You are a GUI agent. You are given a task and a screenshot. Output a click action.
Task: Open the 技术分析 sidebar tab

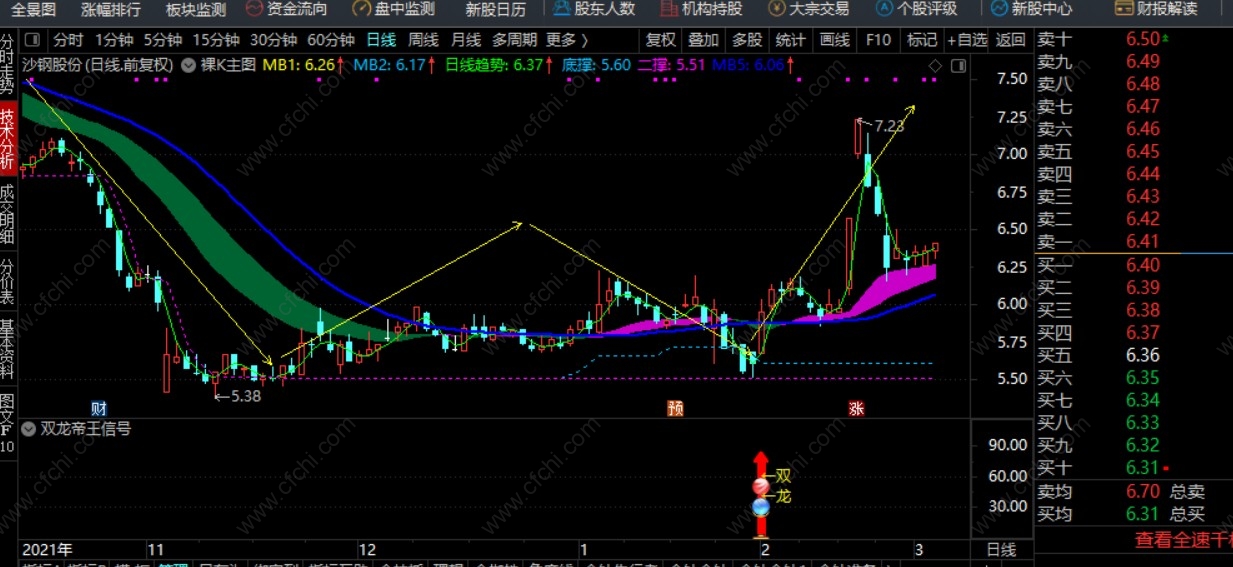[x=7, y=138]
